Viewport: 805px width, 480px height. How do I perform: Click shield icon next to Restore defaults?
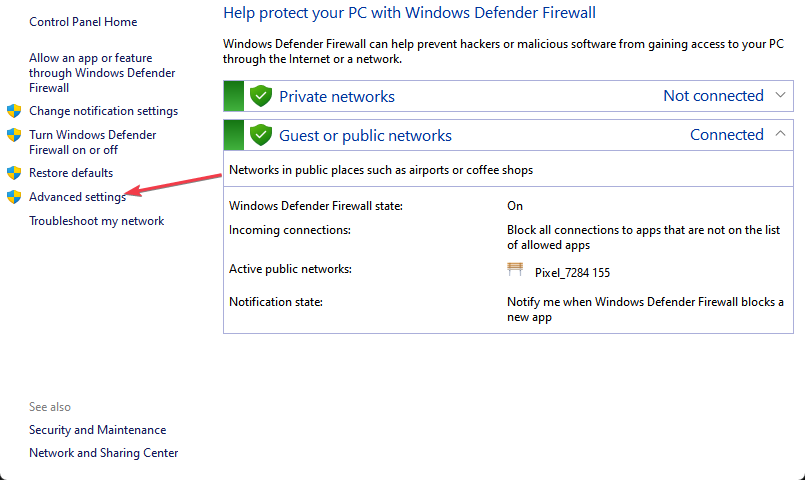point(14,173)
